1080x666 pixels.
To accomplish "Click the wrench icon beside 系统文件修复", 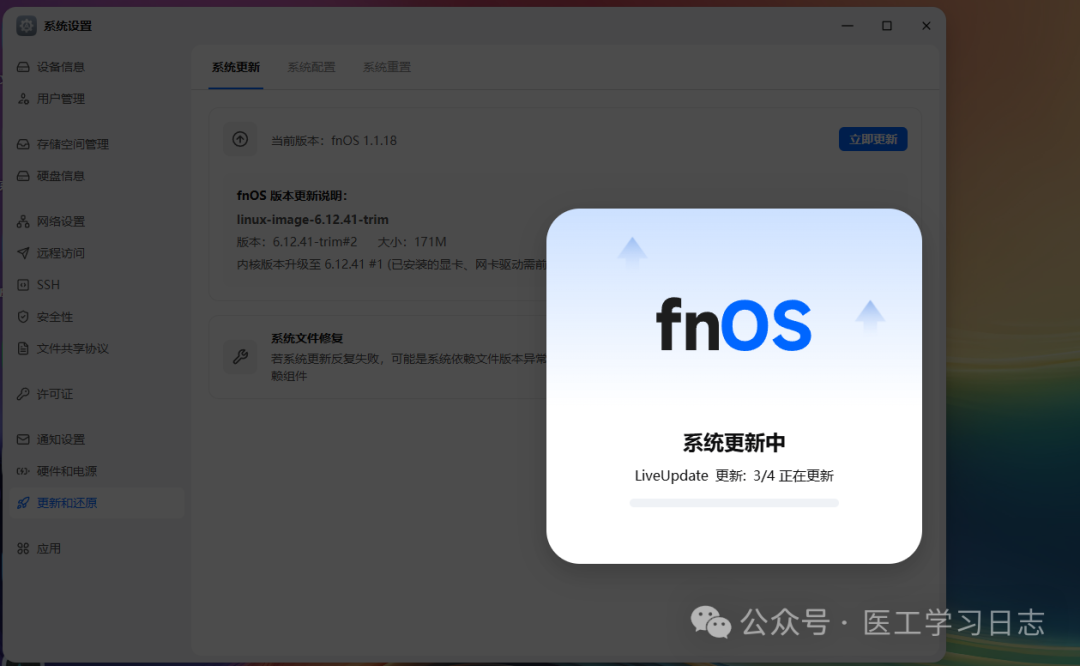I will (x=240, y=356).
